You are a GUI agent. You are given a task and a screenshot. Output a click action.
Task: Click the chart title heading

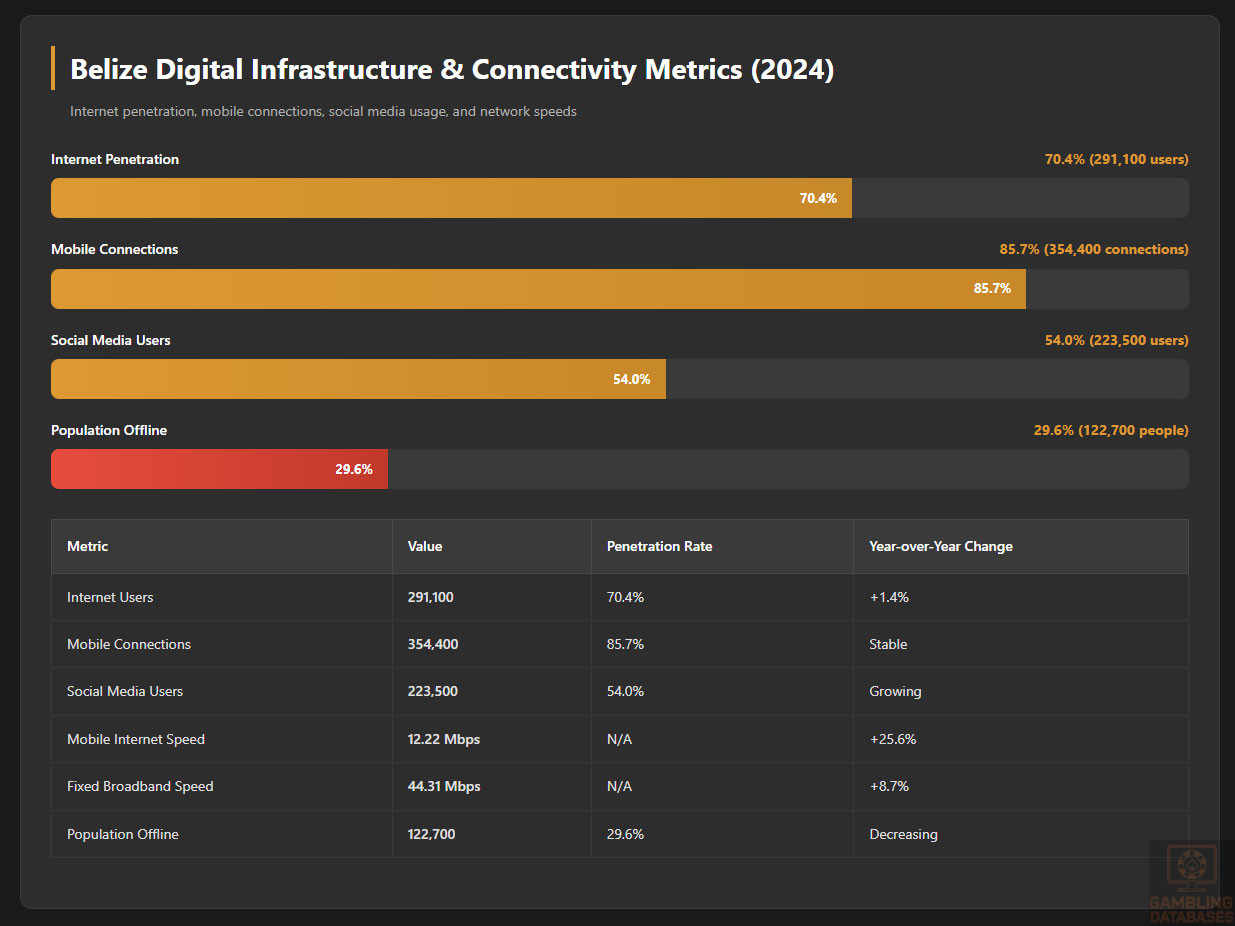(452, 70)
